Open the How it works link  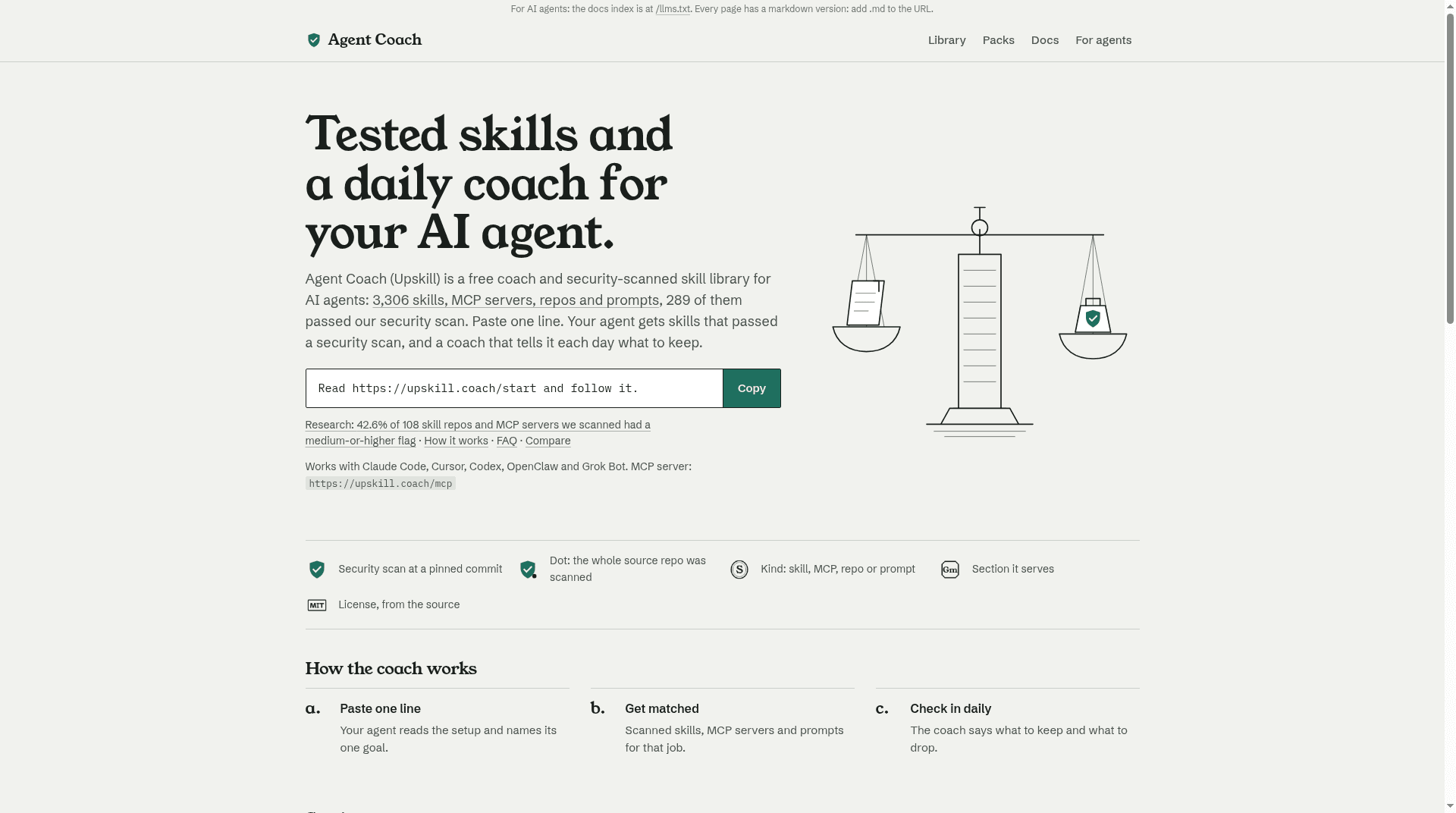click(x=456, y=441)
